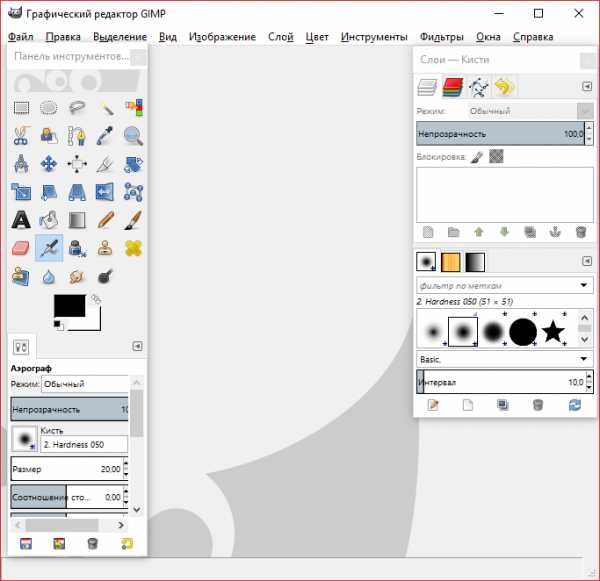Reset colors to black and white

click(x=58, y=326)
